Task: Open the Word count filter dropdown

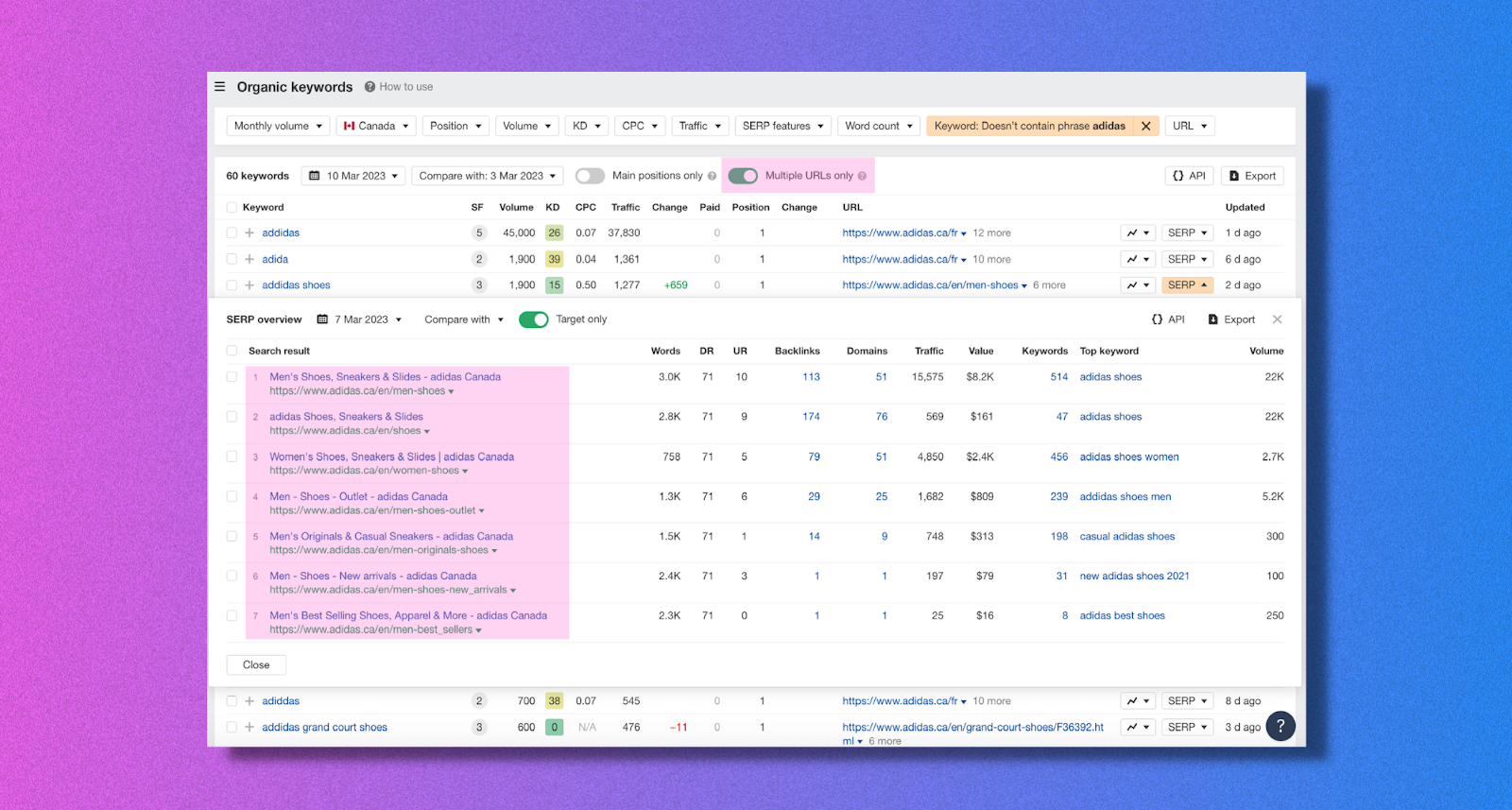Action: tap(879, 126)
